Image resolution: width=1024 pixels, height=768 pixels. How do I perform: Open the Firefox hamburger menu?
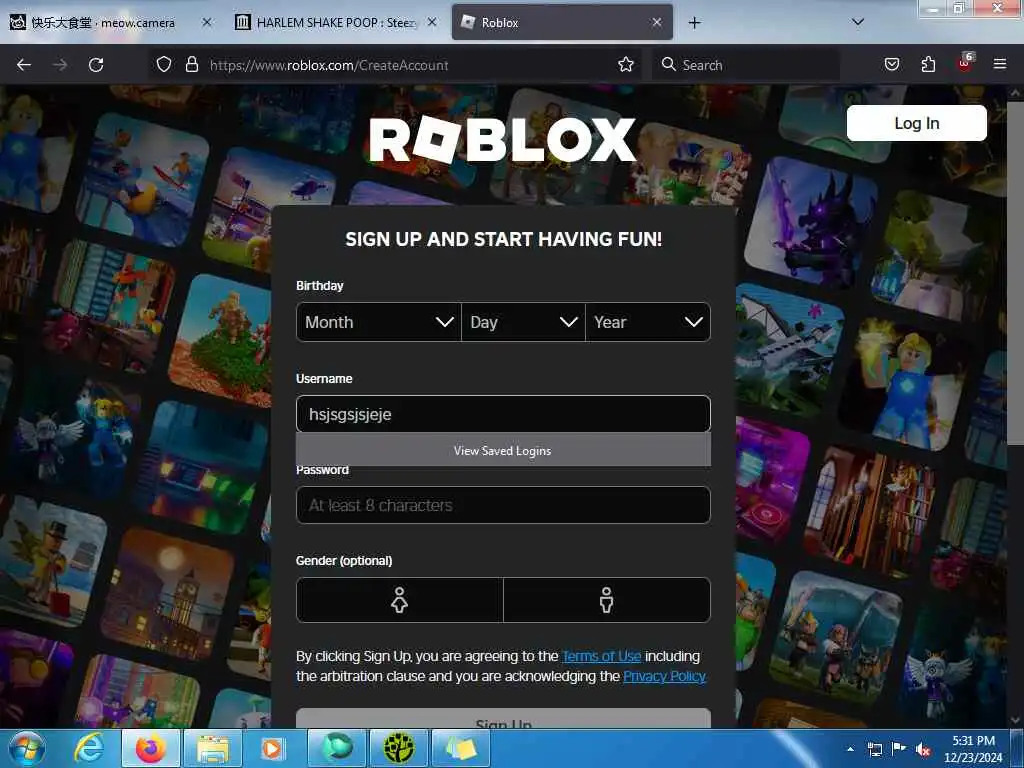click(1000, 65)
